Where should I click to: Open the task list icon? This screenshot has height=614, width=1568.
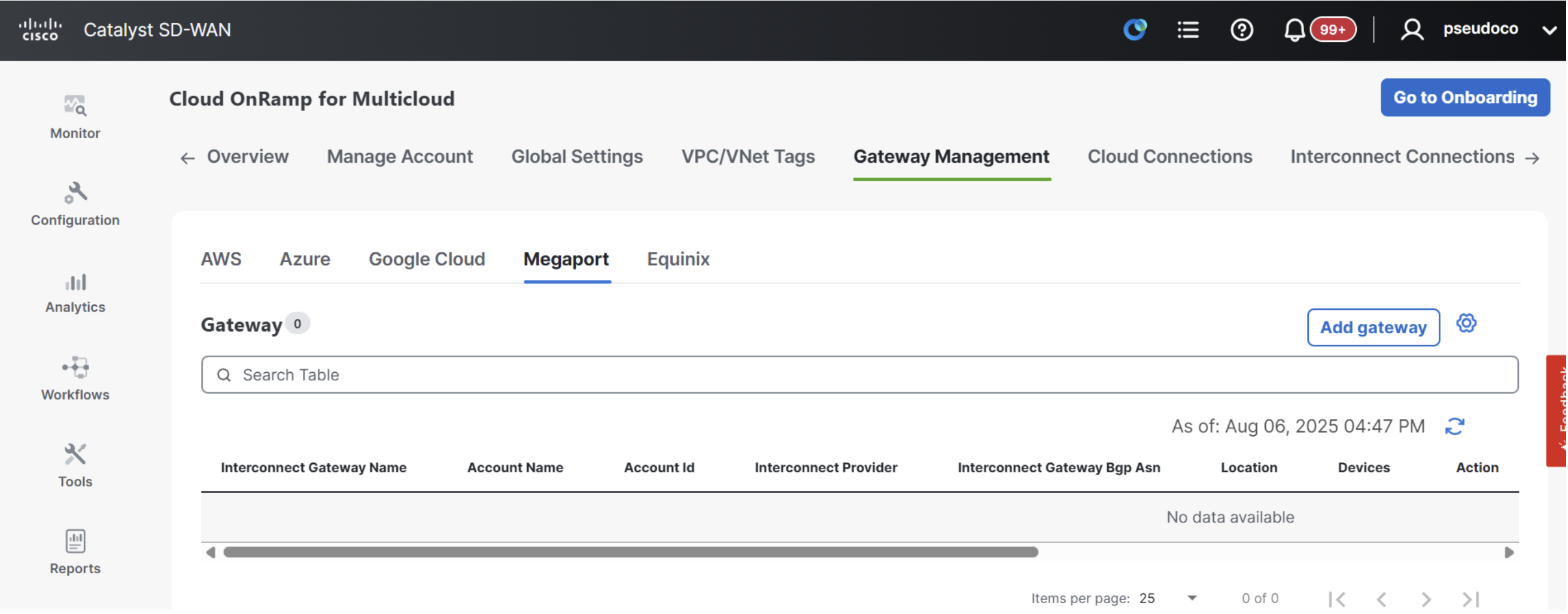pyautogui.click(x=1189, y=29)
